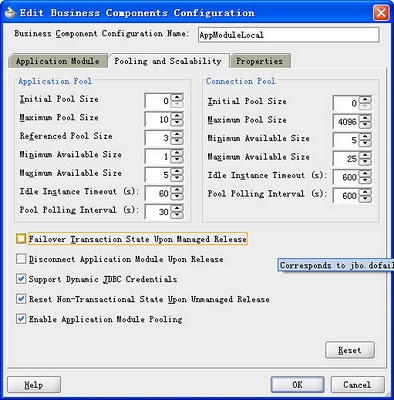Increase Connection Pool Initial Pool Size
The height and width of the screenshot is (400, 394).
pos(366,100)
